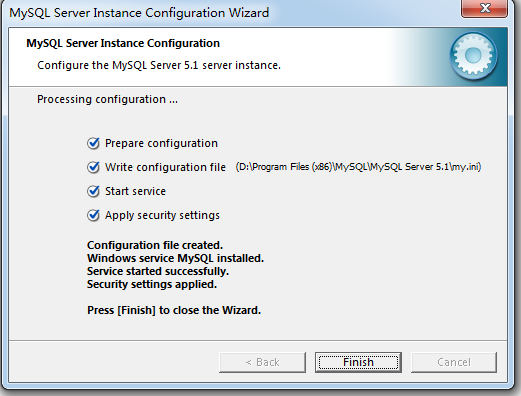521x396 pixels.
Task: Click the disabled Back button
Action: [x=262, y=362]
